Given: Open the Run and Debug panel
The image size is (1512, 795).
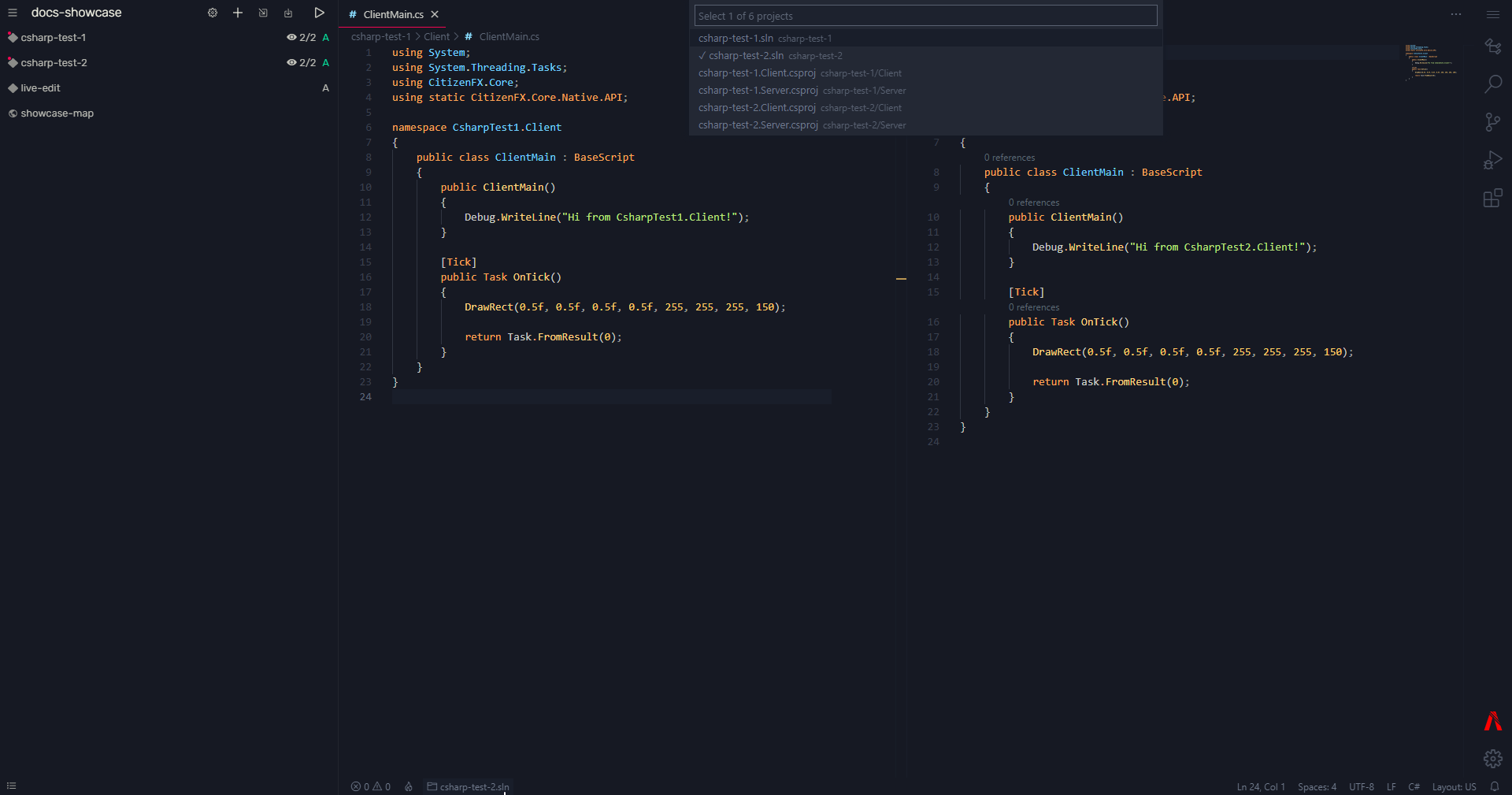Looking at the screenshot, I should [x=1493, y=160].
